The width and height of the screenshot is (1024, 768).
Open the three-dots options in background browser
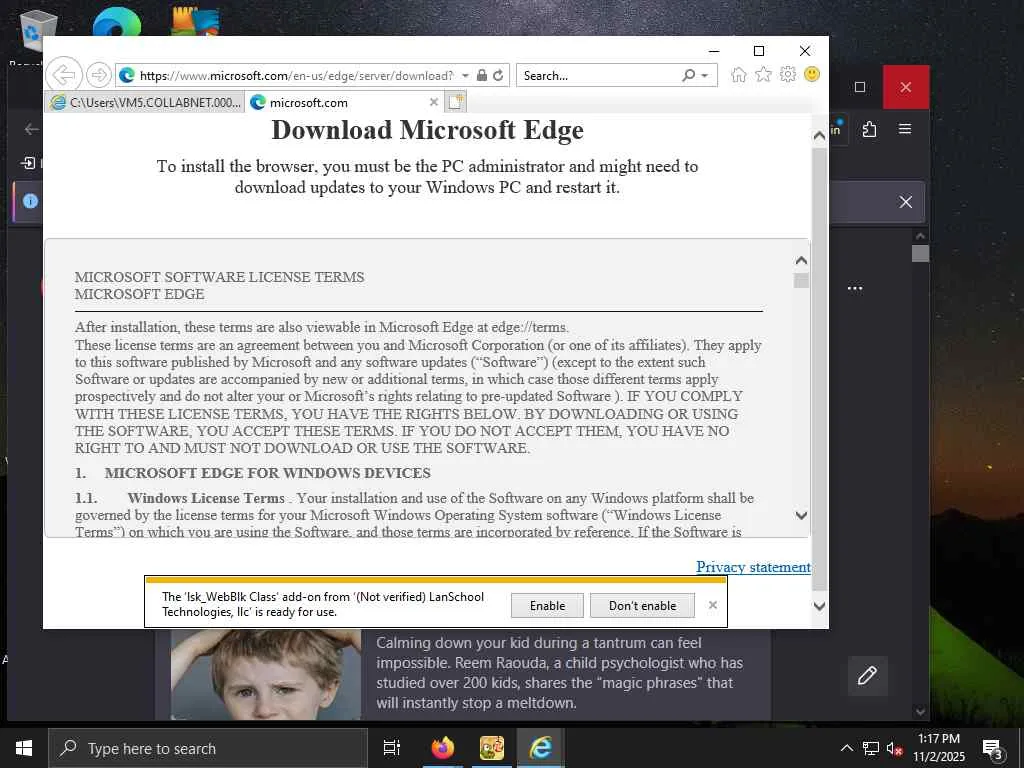pos(855,288)
